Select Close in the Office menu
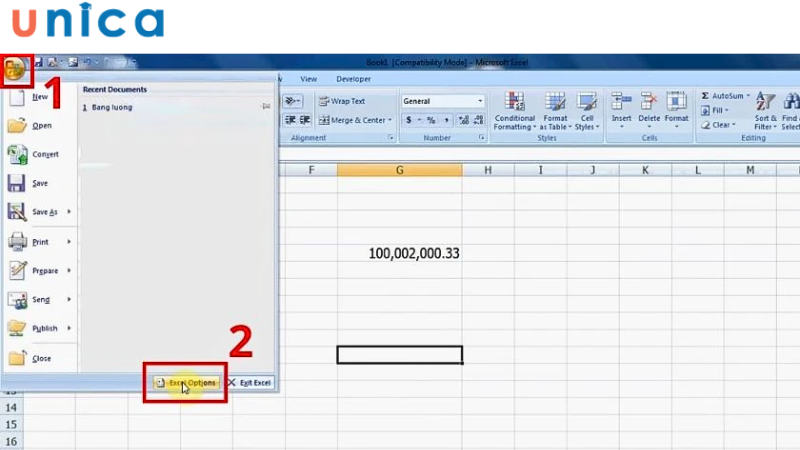 click(41, 358)
